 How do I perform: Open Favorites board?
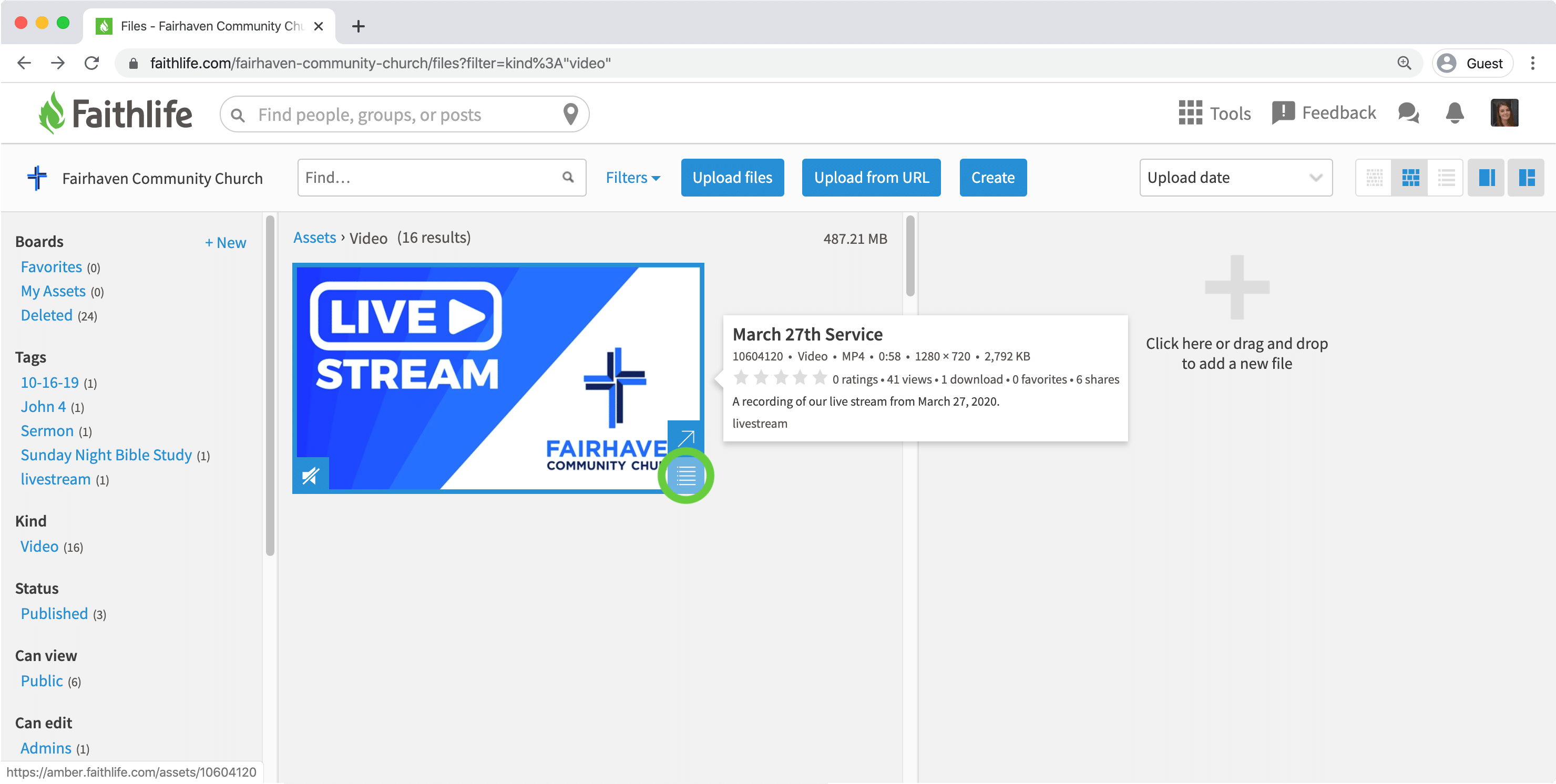pyautogui.click(x=52, y=266)
